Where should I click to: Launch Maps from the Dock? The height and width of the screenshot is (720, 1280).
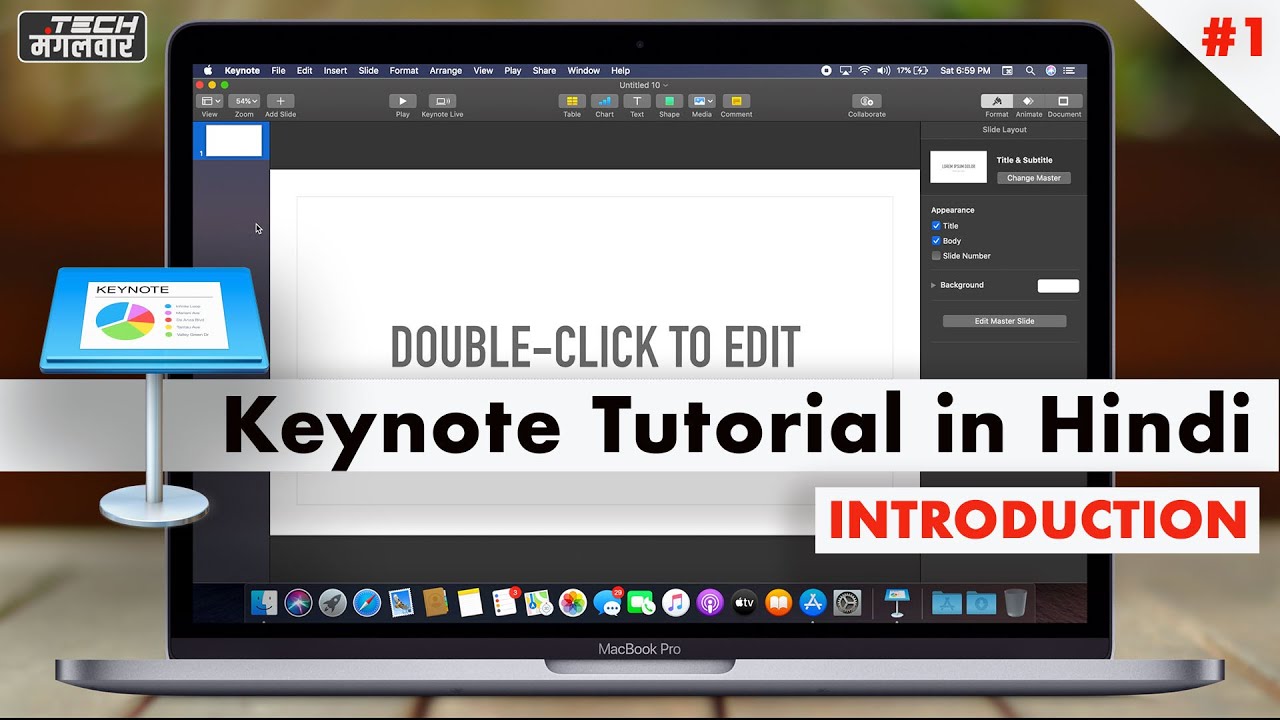click(x=539, y=602)
